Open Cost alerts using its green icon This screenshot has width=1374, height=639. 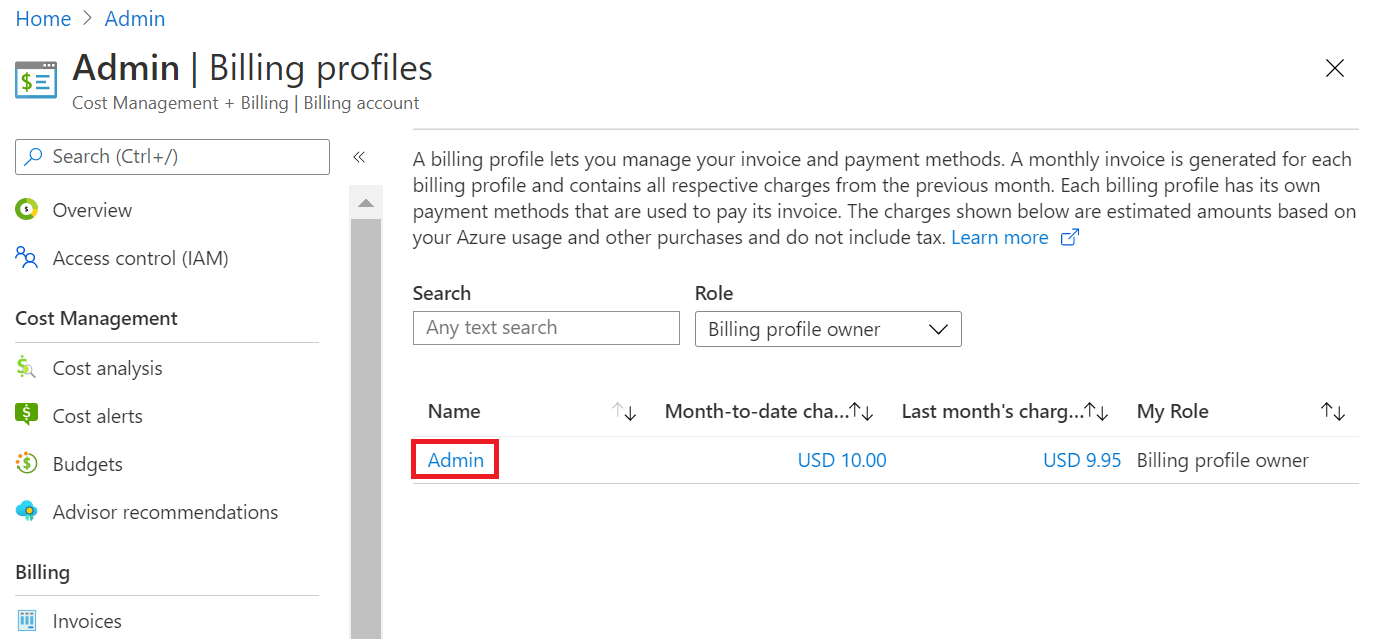(x=27, y=415)
